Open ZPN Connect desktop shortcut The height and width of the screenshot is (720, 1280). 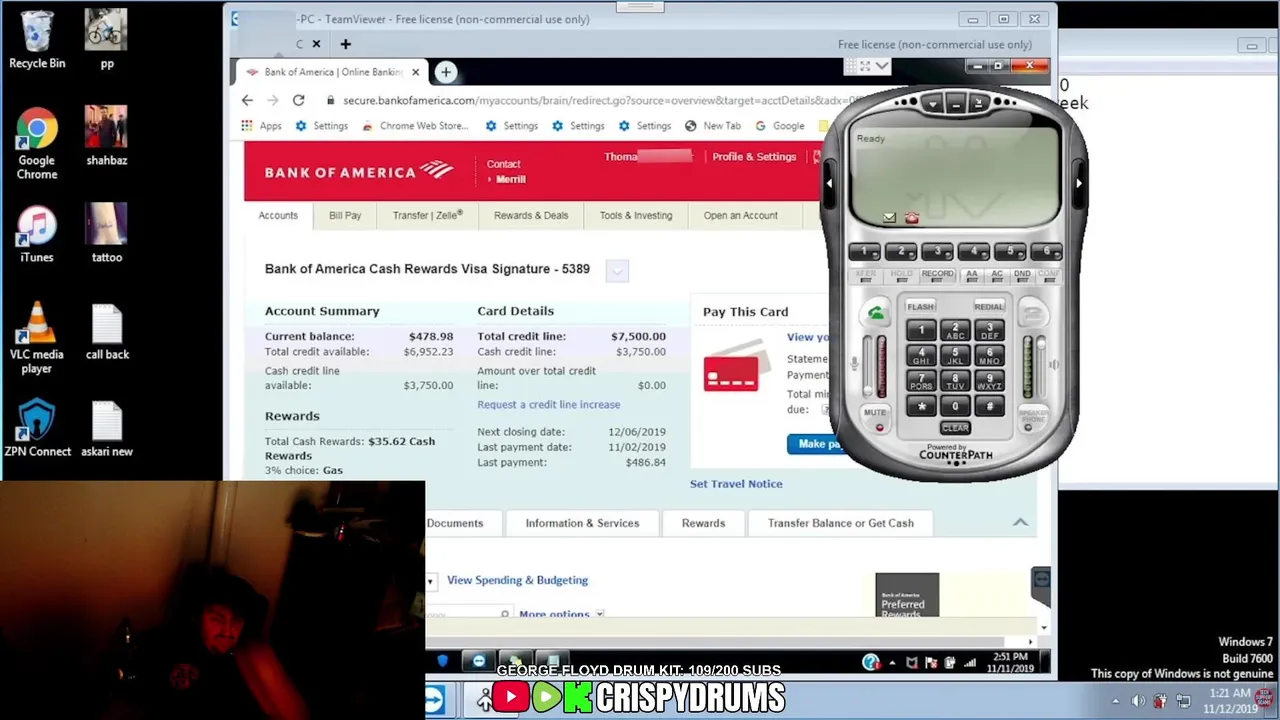37,428
